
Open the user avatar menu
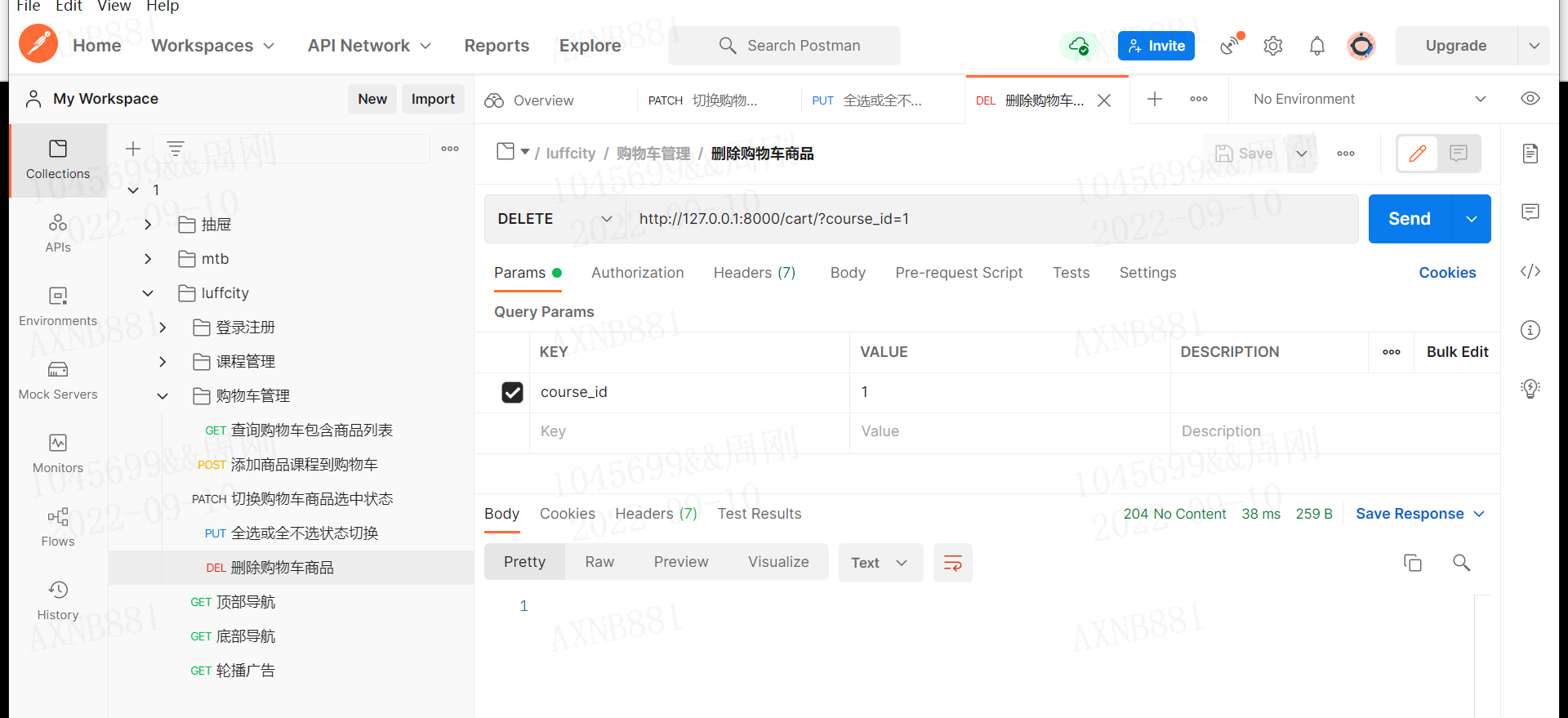pyautogui.click(x=1361, y=46)
